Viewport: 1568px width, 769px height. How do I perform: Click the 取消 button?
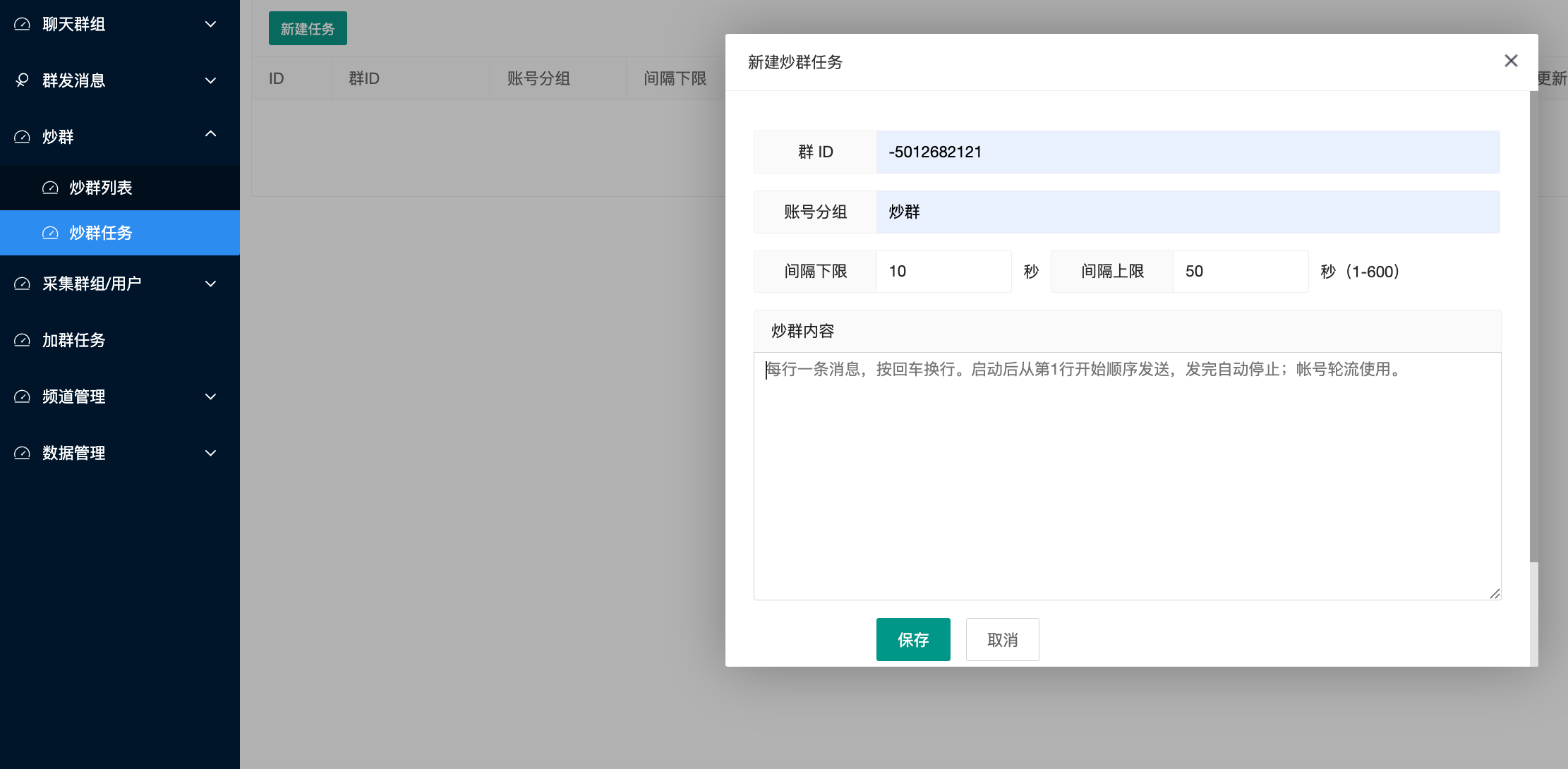coord(1002,639)
